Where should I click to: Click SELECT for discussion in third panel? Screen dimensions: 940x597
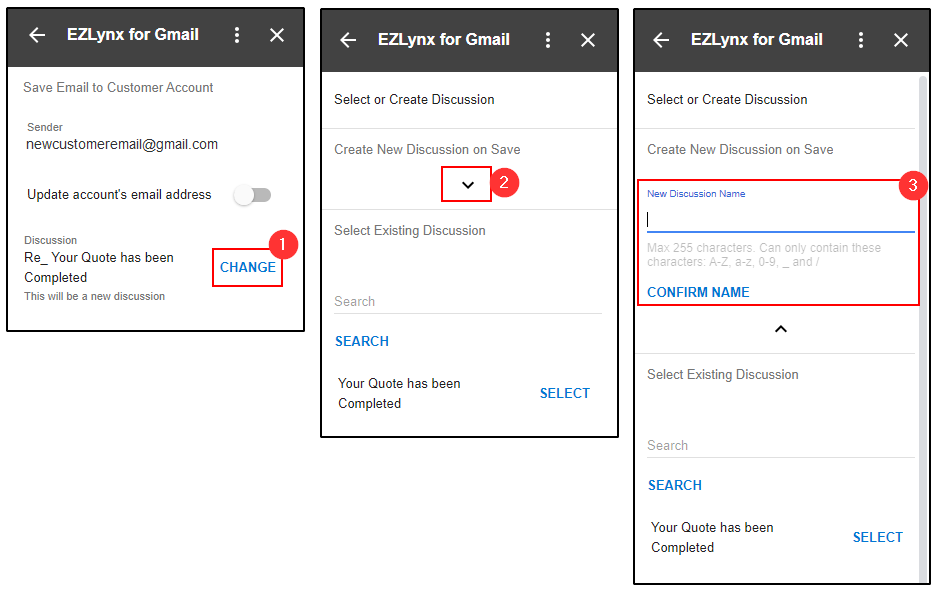[878, 537]
